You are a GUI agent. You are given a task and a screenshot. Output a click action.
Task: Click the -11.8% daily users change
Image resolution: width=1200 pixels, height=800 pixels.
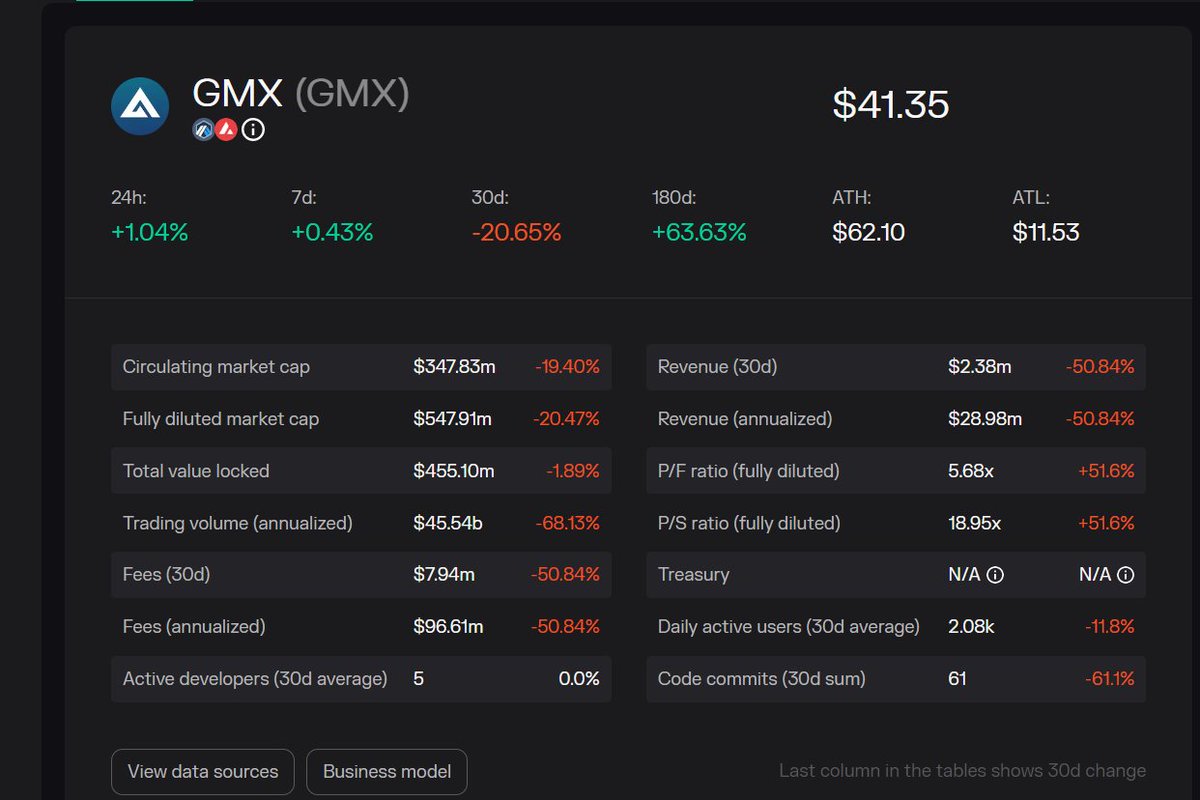tap(1110, 627)
